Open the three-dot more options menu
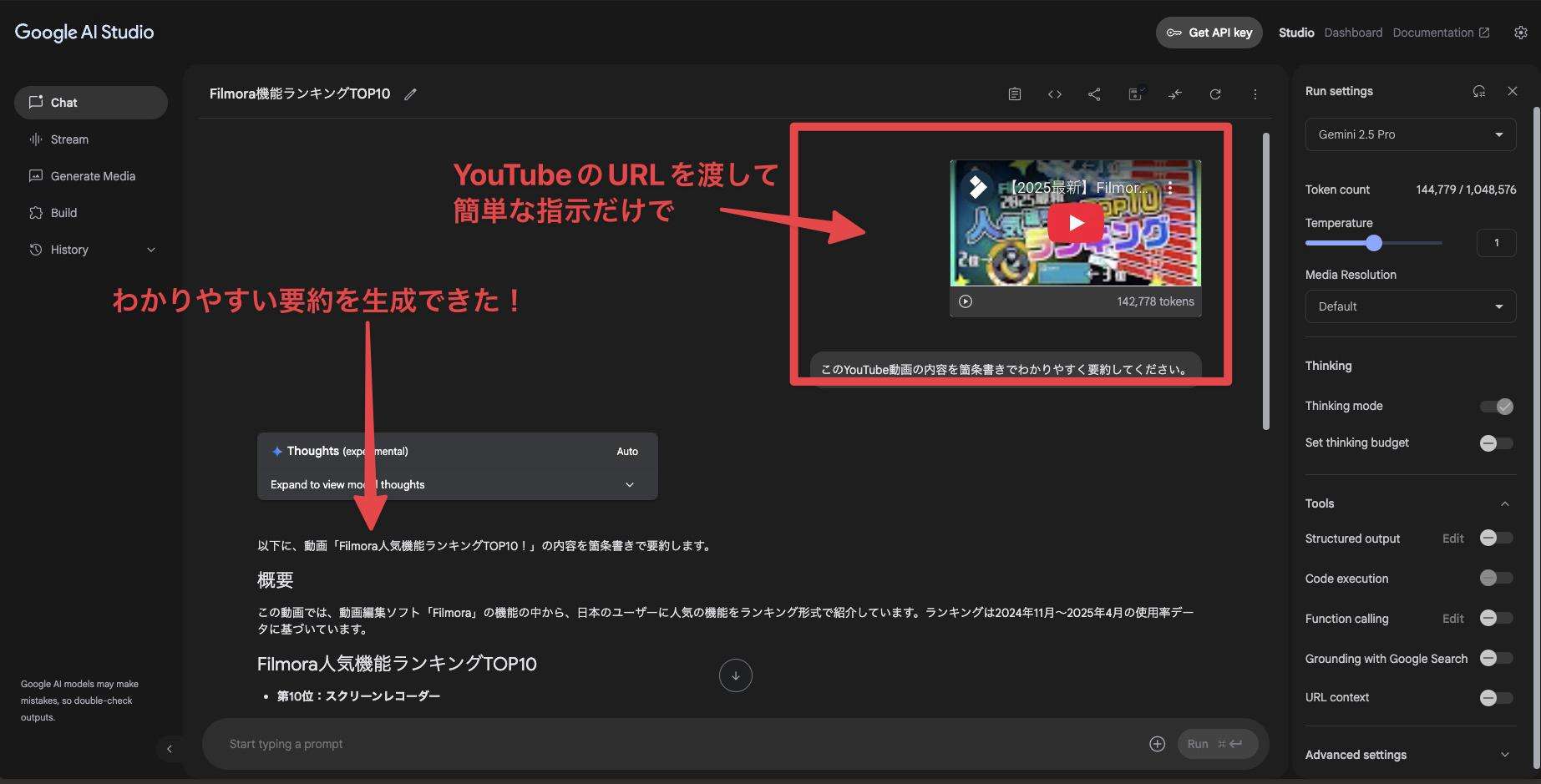 pos(1255,94)
